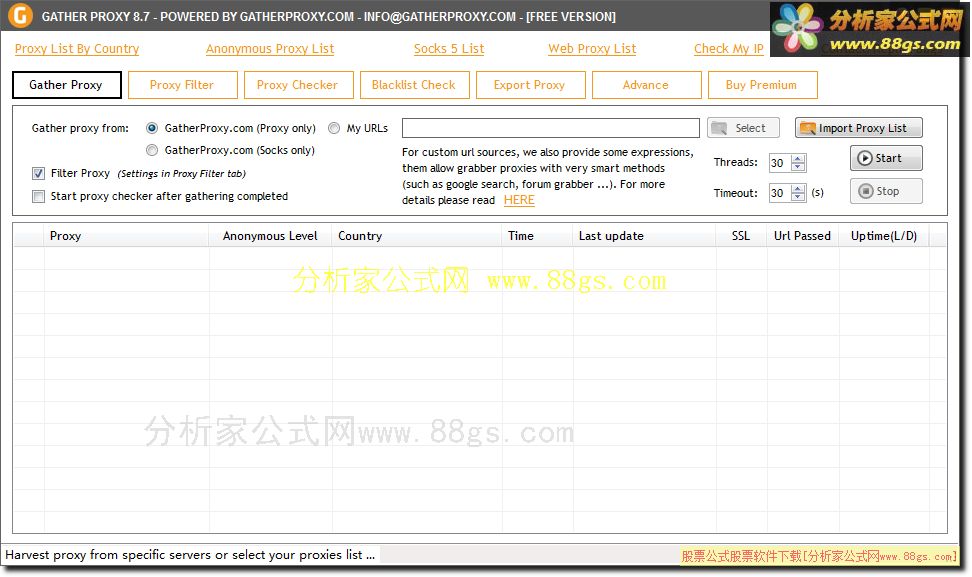Screen dimensions: 972x577
Task: Decrease the Threads value with down arrow
Action: (x=798, y=167)
